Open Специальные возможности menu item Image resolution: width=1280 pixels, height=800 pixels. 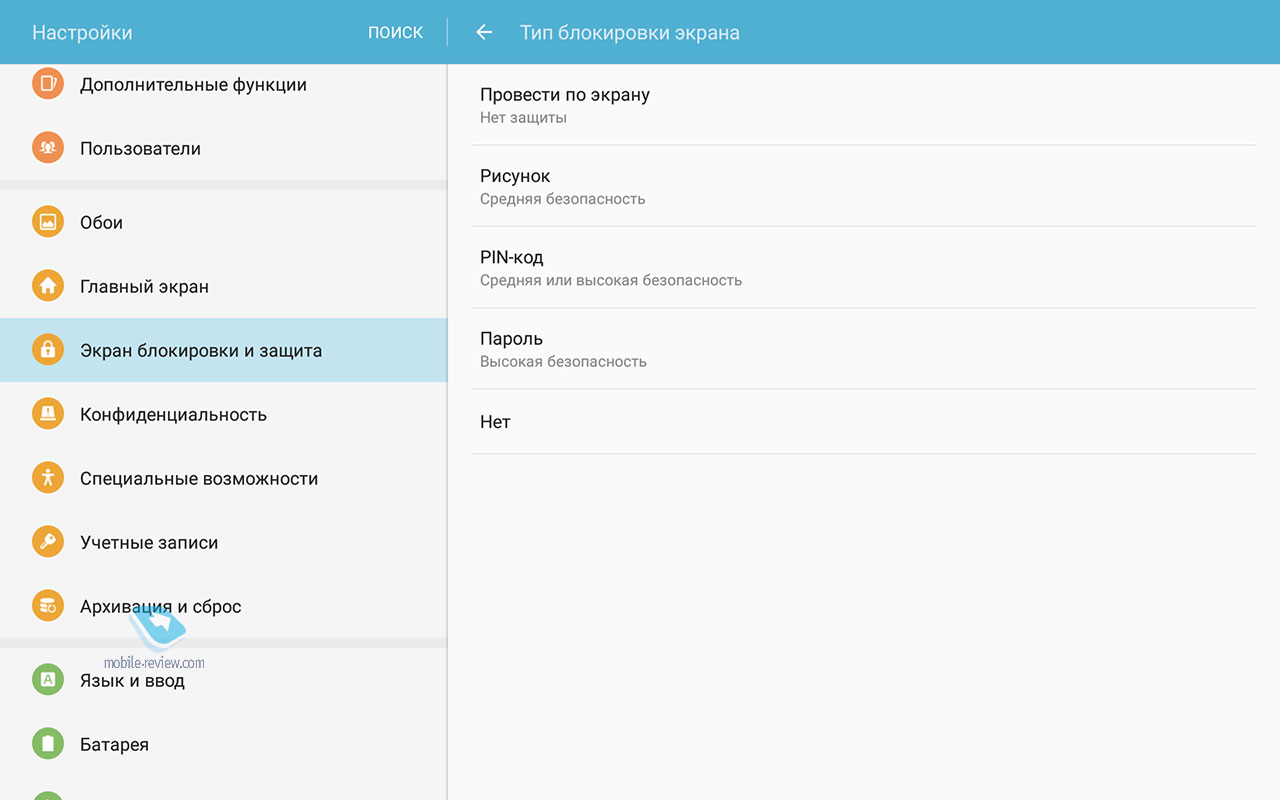tap(199, 479)
